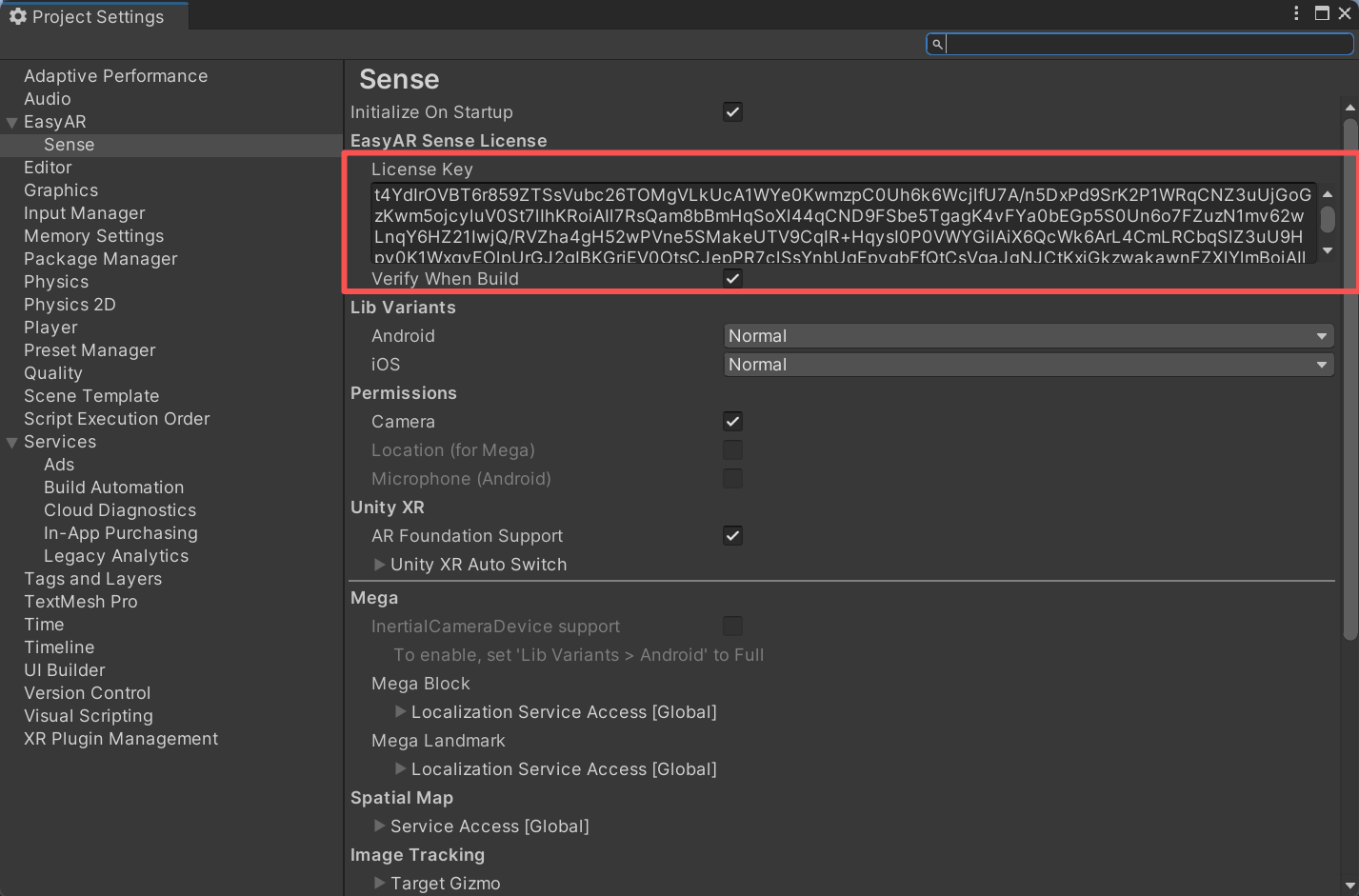This screenshot has height=896, width=1359.
Task: Collapse the EasyAR tree node
Action: 12,123
